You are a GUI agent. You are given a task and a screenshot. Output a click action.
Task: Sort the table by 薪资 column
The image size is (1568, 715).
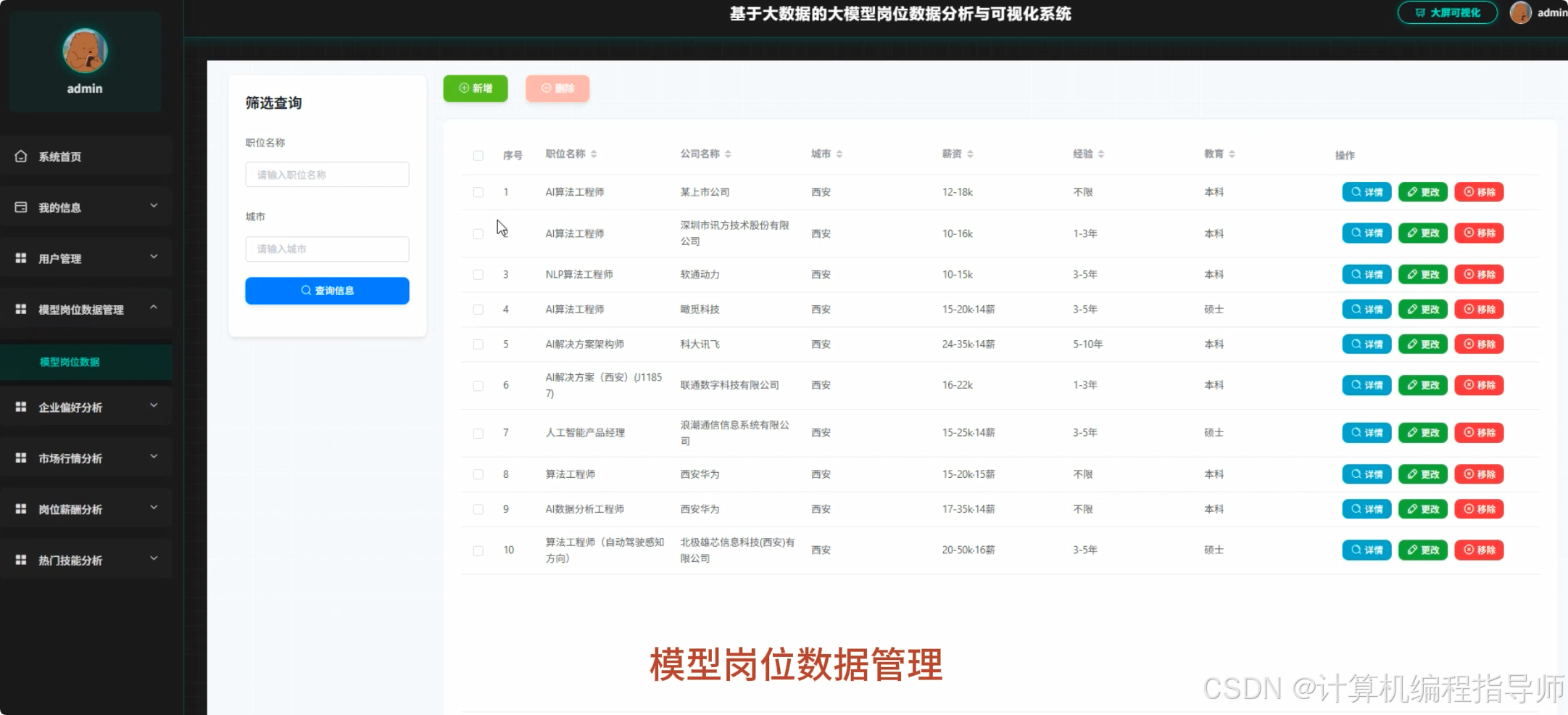click(x=969, y=153)
